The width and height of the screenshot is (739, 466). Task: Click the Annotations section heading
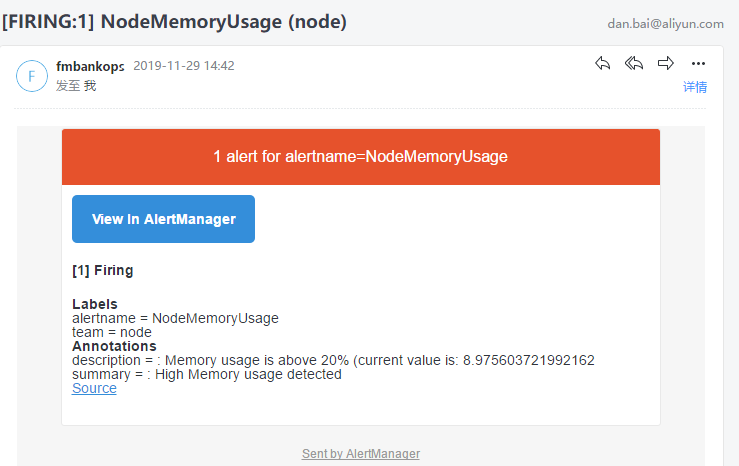click(114, 346)
